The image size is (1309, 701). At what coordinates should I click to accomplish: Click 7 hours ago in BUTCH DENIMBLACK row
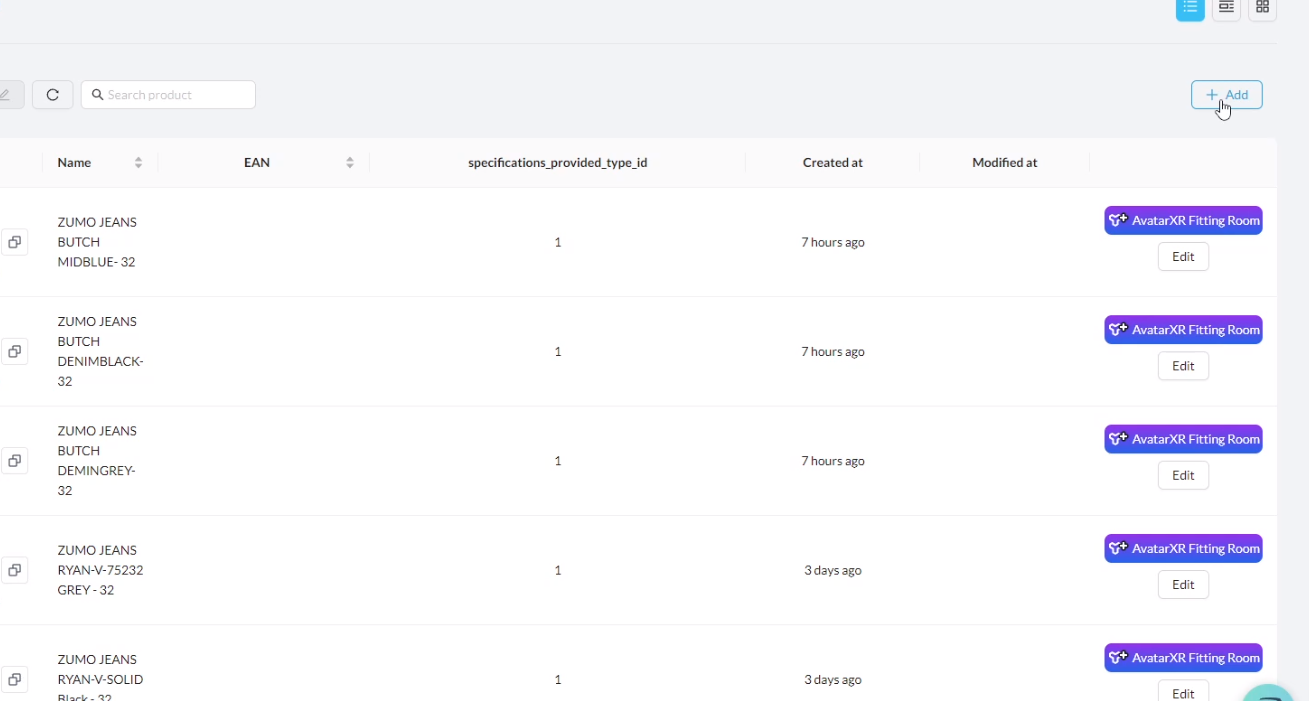tap(833, 352)
